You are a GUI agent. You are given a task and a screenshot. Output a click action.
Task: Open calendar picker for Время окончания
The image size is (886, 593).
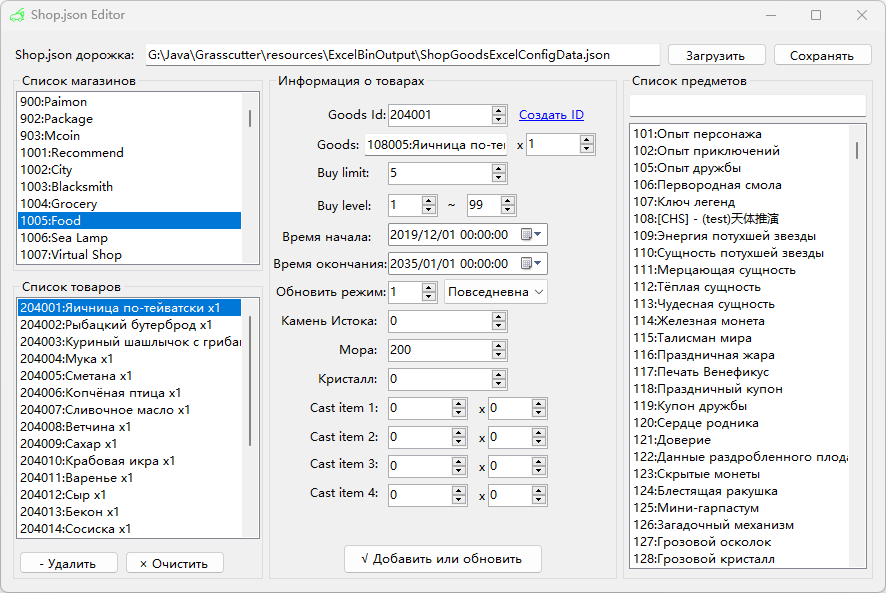coord(533,264)
